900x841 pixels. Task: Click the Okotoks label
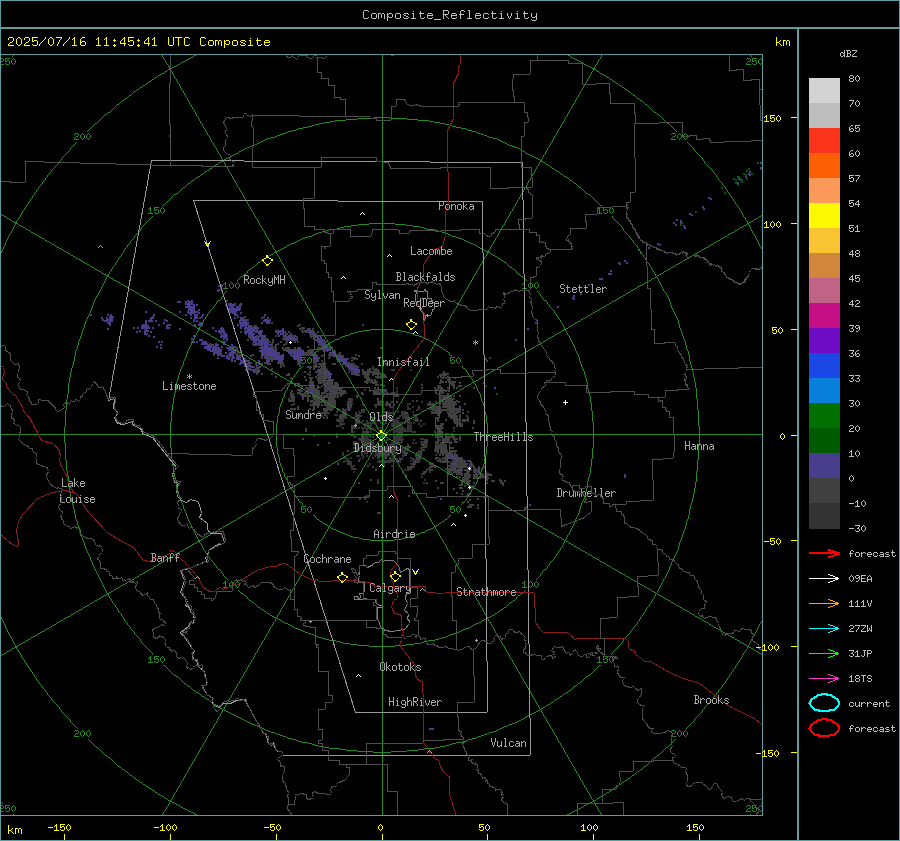(400, 667)
